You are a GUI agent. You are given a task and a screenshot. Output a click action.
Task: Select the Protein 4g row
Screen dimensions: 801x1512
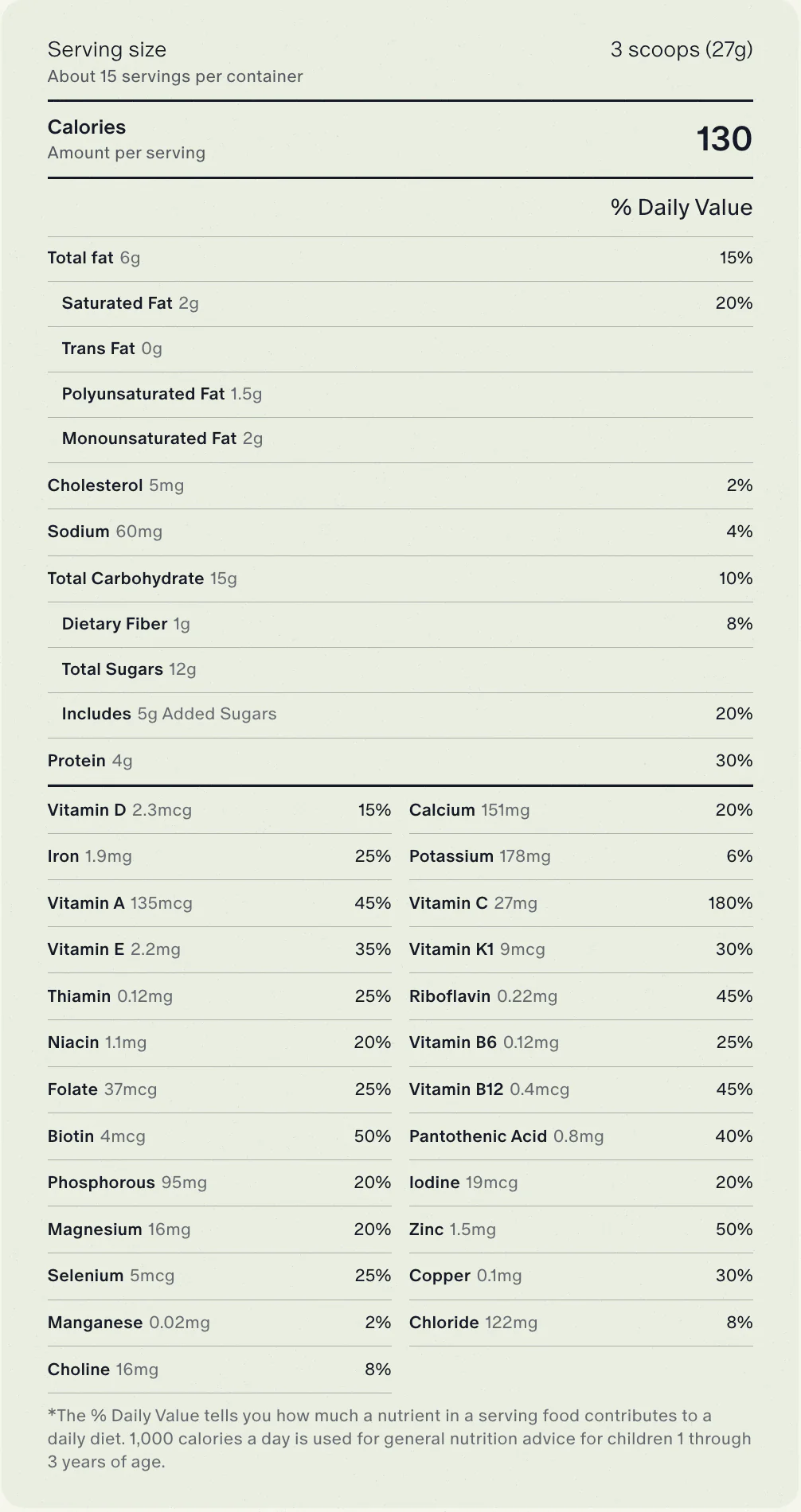tap(400, 761)
